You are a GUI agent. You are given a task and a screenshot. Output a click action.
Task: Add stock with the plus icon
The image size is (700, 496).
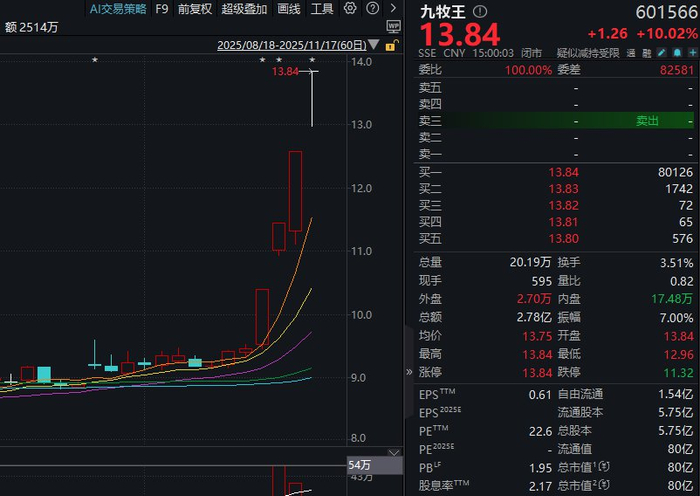692,53
